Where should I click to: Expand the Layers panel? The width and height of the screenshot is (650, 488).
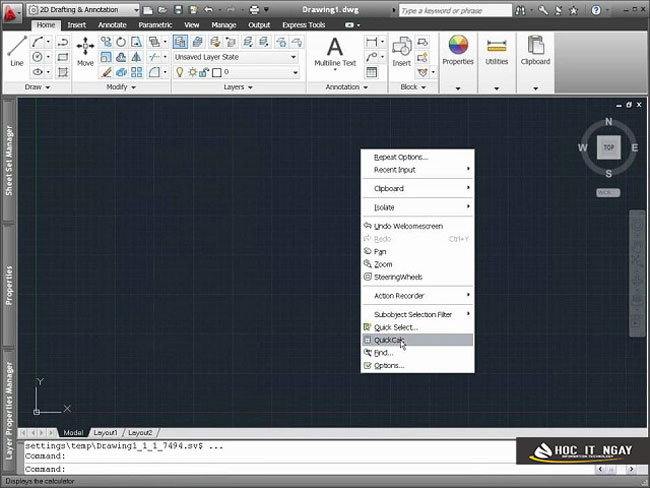click(238, 87)
